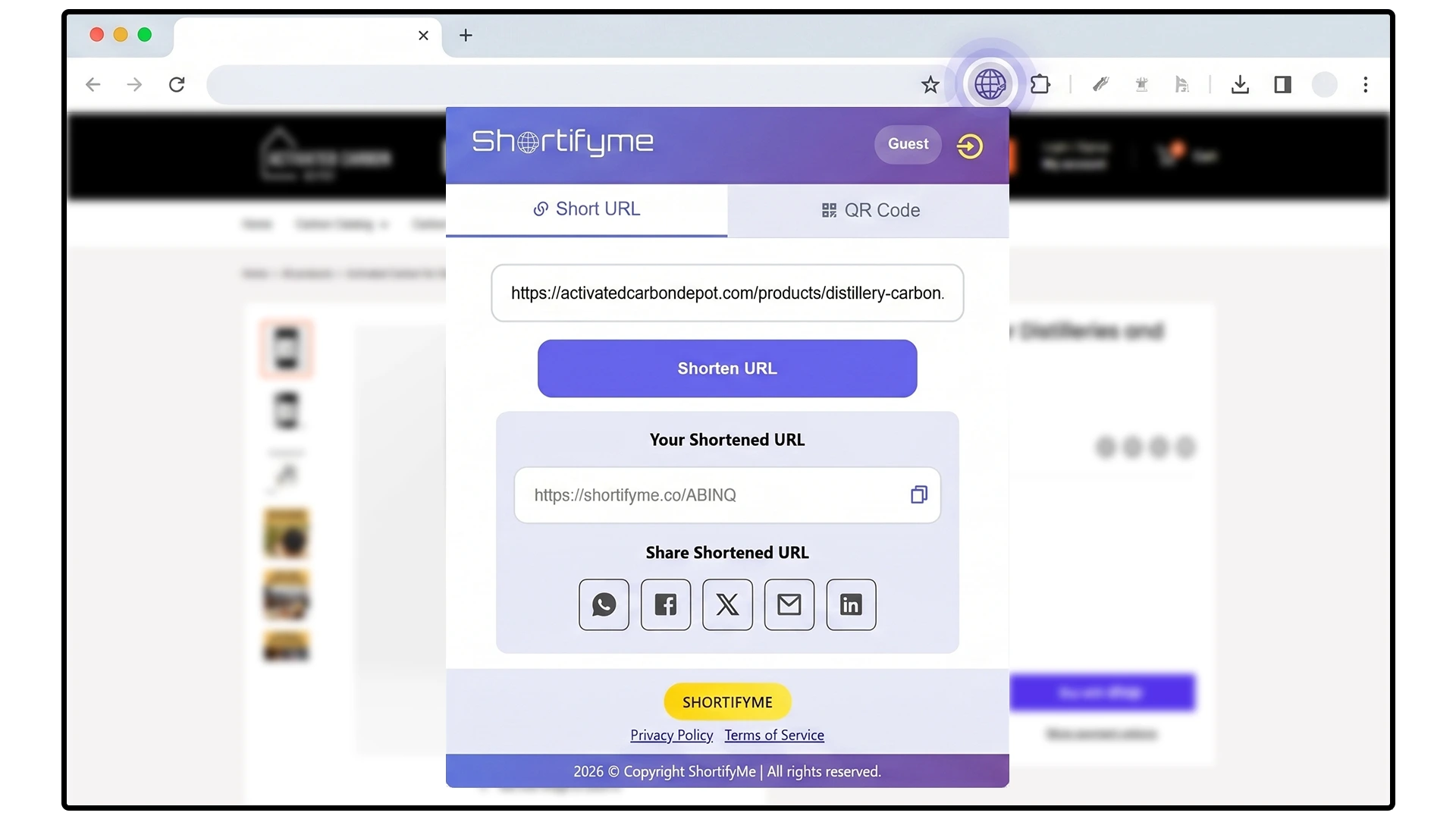This screenshot has height=819, width=1456.
Task: Open the browser three-dot menu
Action: click(x=1365, y=84)
